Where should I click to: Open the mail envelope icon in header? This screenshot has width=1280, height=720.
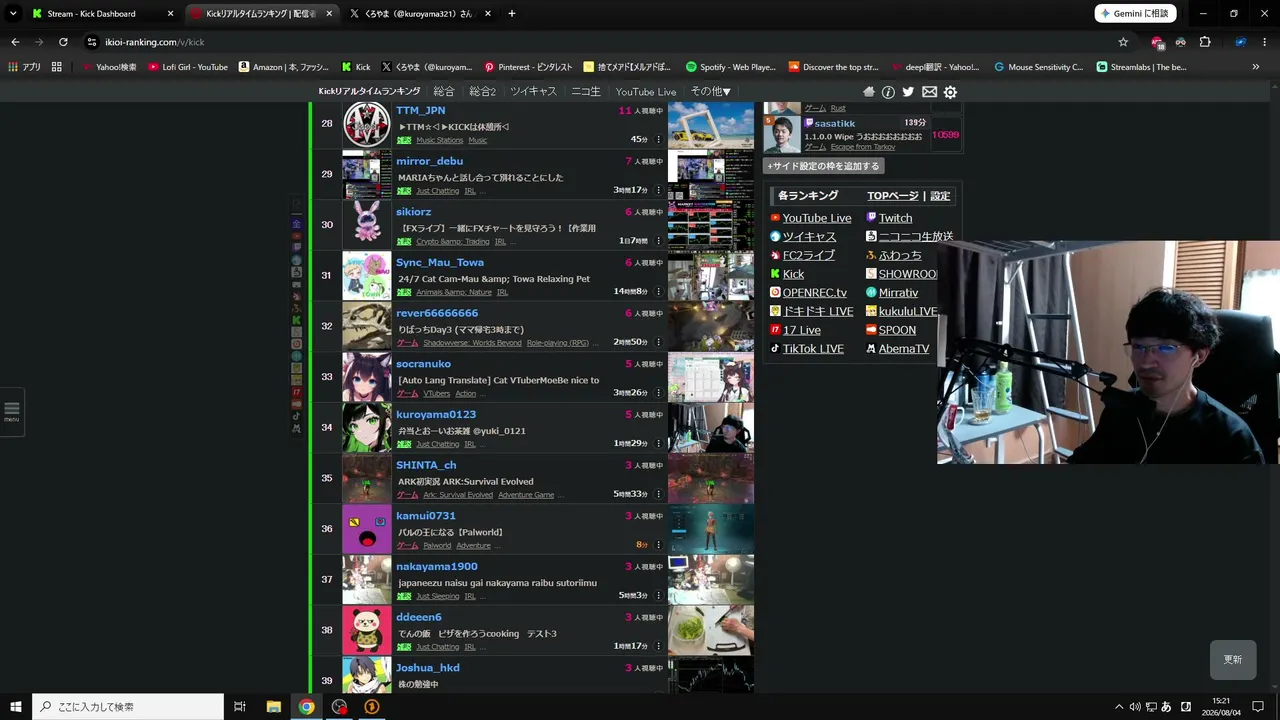point(929,92)
